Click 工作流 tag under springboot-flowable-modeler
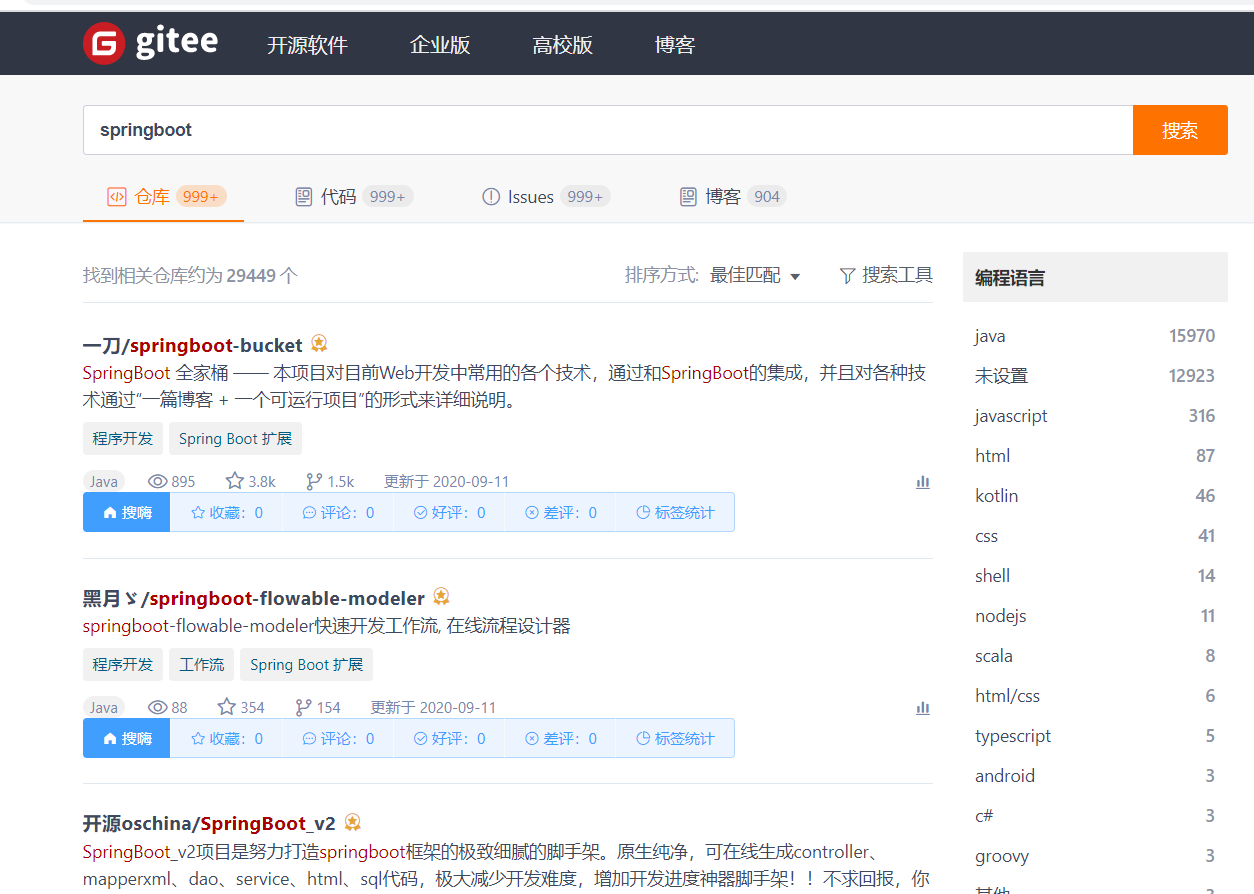This screenshot has height=894, width=1254. (202, 665)
